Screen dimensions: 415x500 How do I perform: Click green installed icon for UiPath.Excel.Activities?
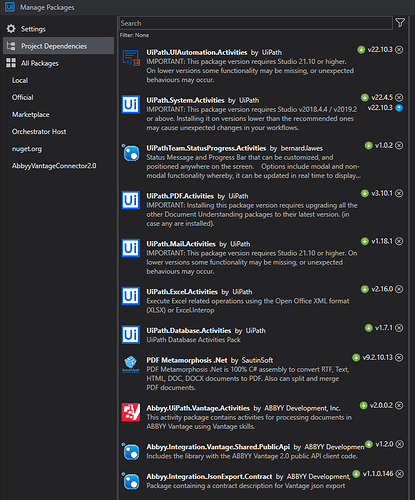(x=365, y=289)
